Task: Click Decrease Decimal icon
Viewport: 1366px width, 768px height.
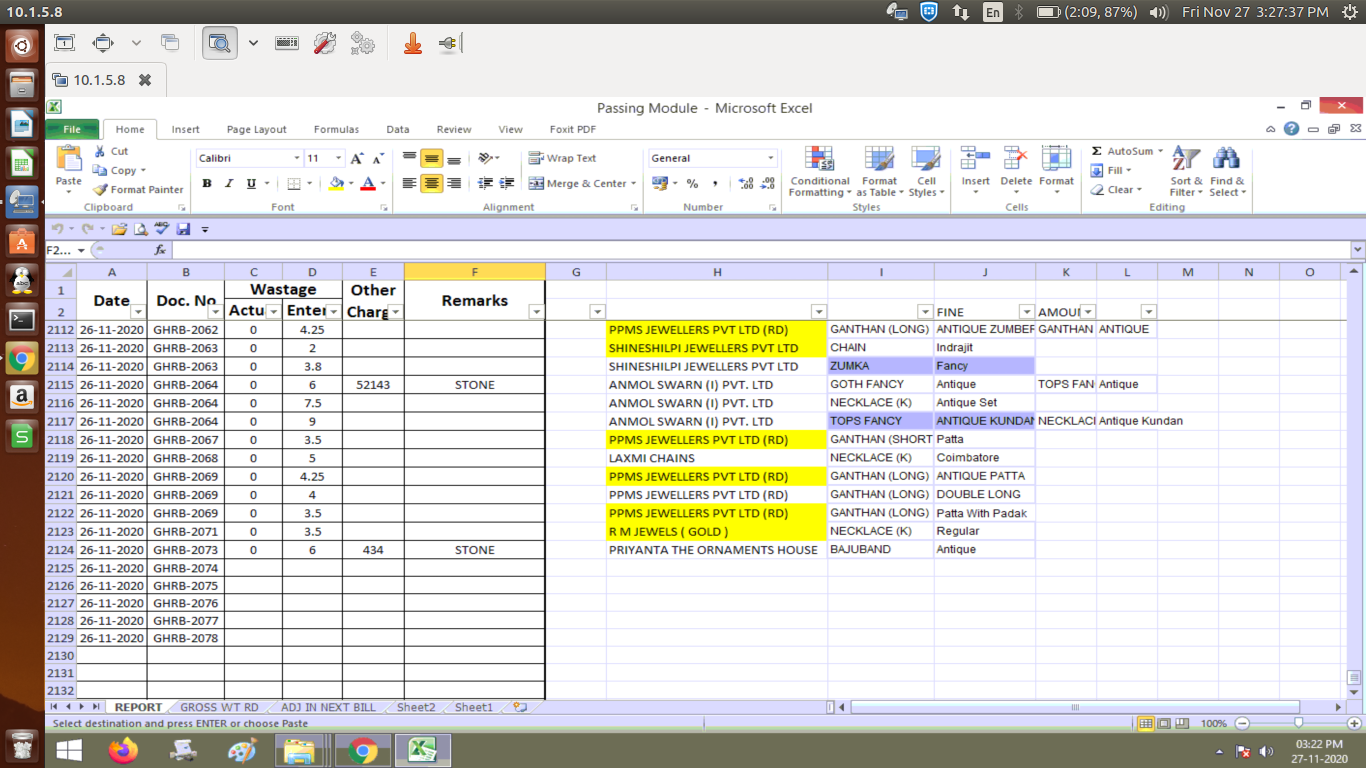Action: pyautogui.click(x=768, y=183)
